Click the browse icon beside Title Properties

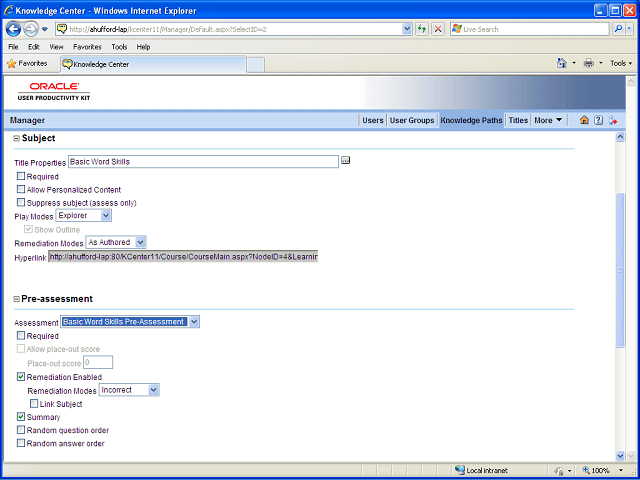click(x=346, y=160)
